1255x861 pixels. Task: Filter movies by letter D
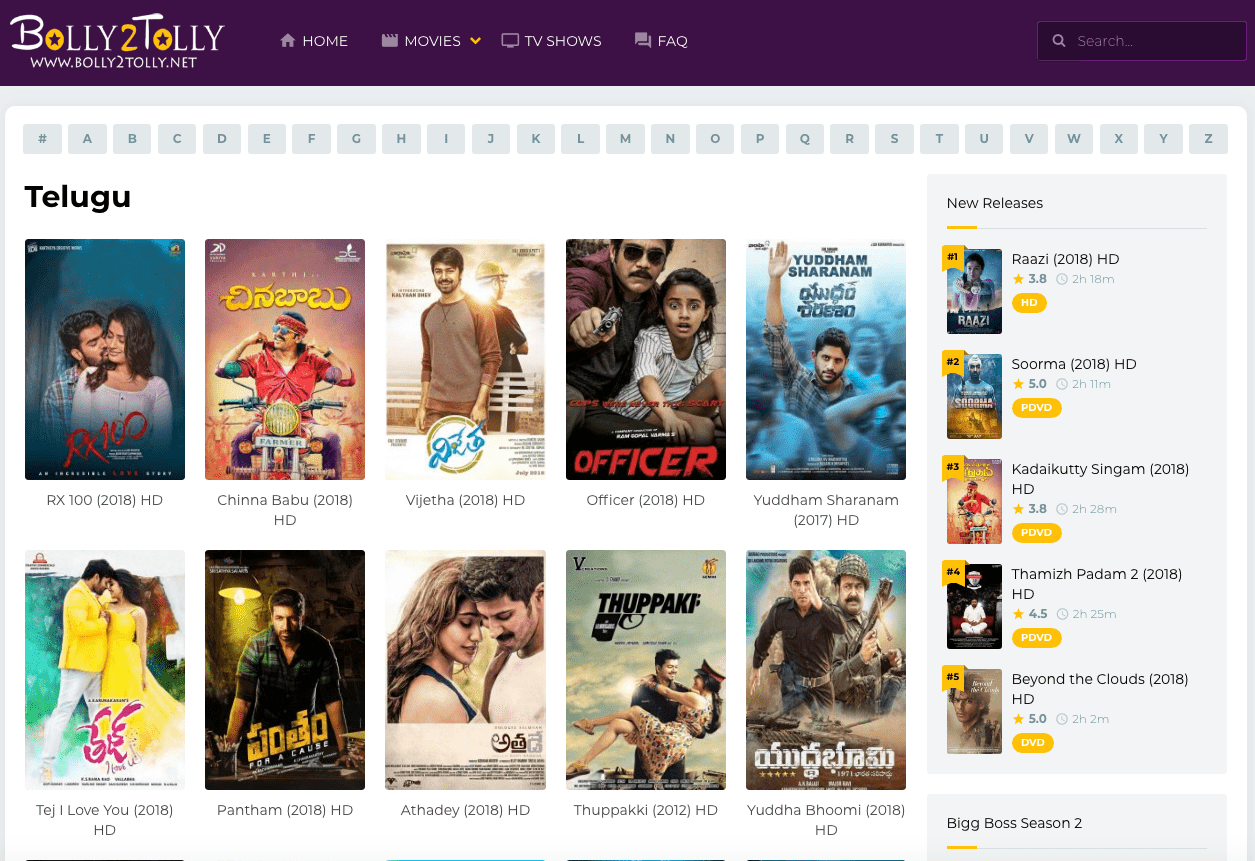click(x=222, y=139)
